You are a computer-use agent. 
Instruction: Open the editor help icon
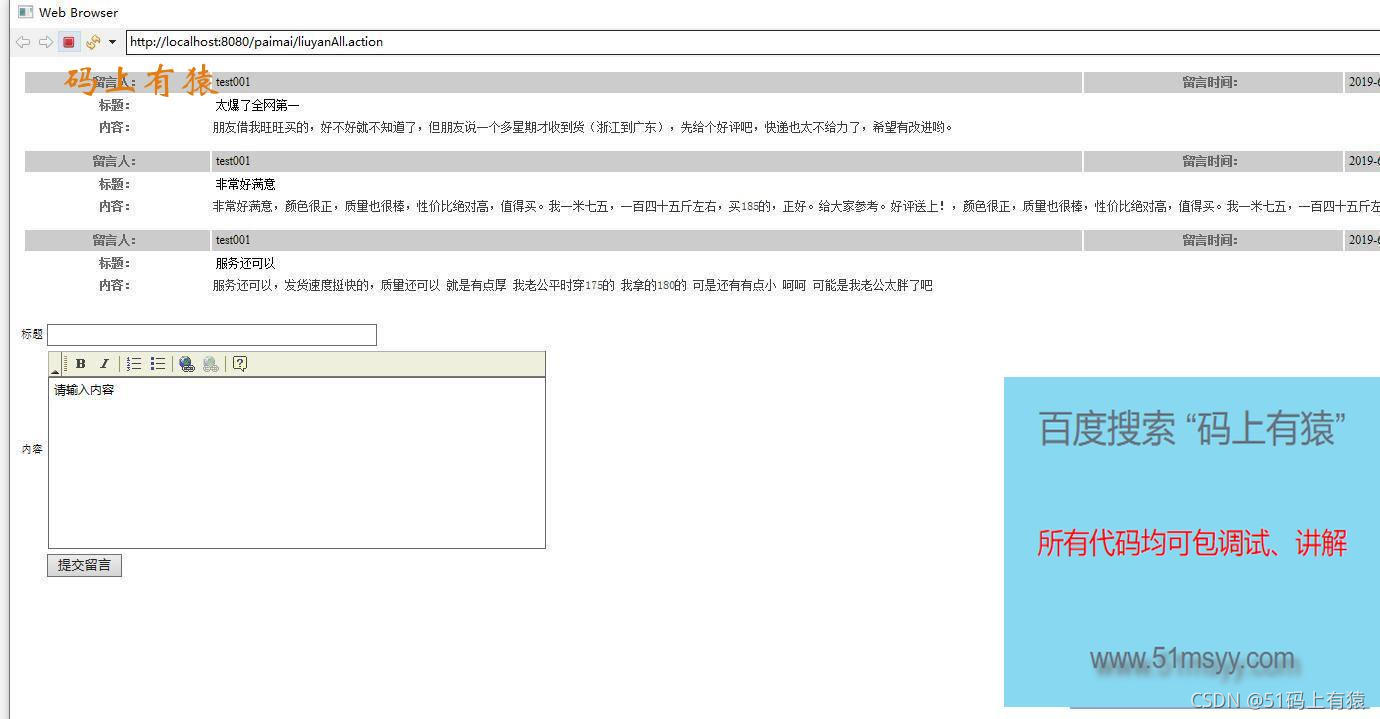click(x=239, y=363)
